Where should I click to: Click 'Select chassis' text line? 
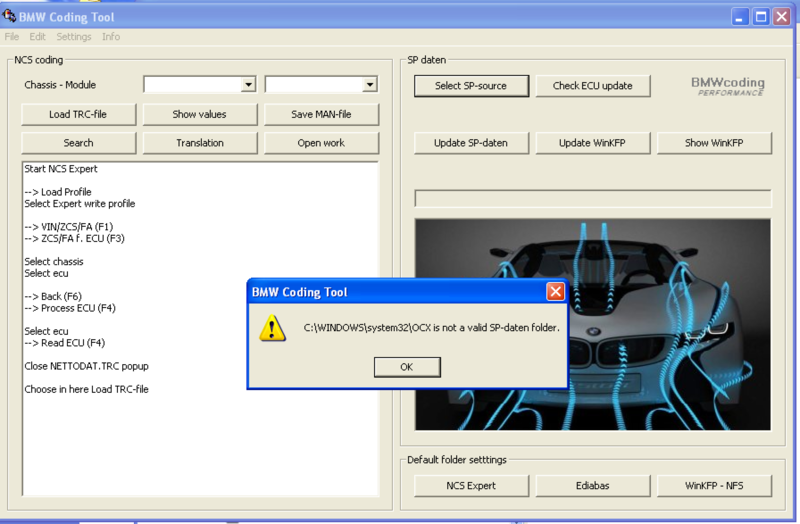point(54,262)
